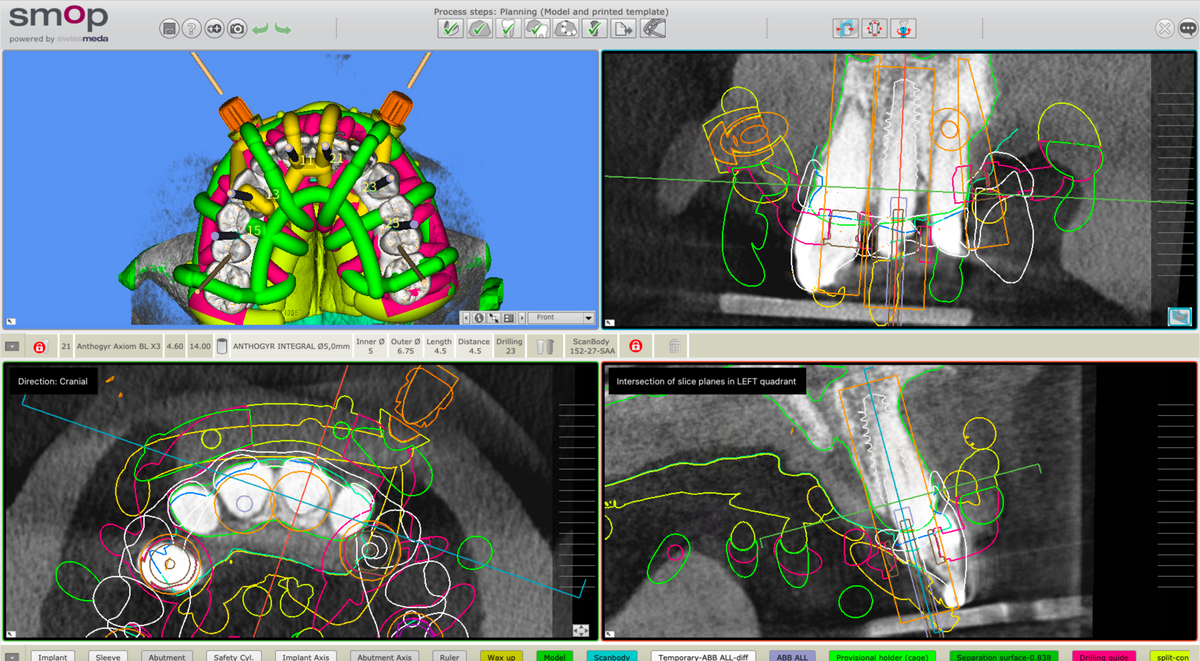Click the implant position number 21
The width and height of the screenshot is (1200, 661).
(66, 347)
